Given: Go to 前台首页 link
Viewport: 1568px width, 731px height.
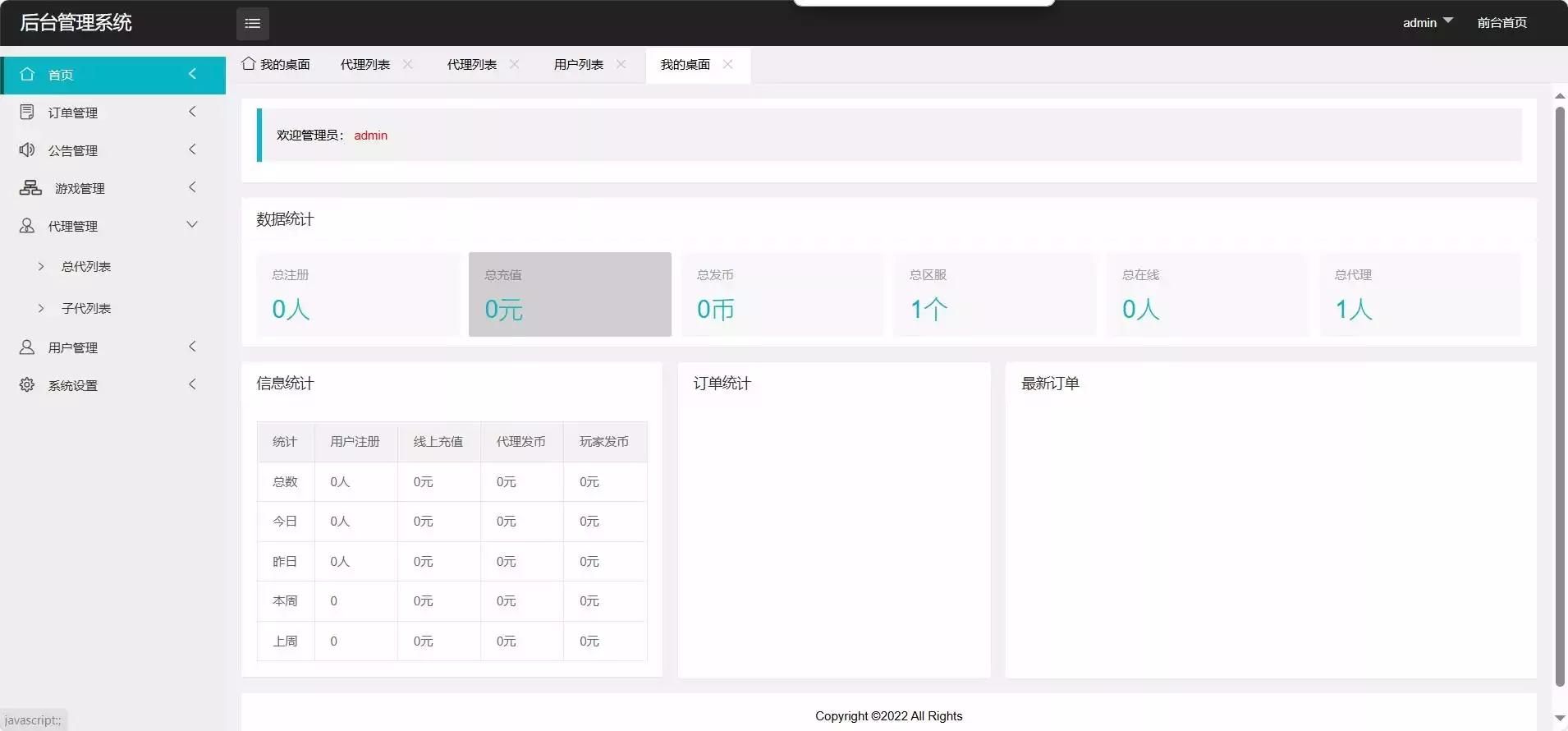Looking at the screenshot, I should tap(1502, 22).
